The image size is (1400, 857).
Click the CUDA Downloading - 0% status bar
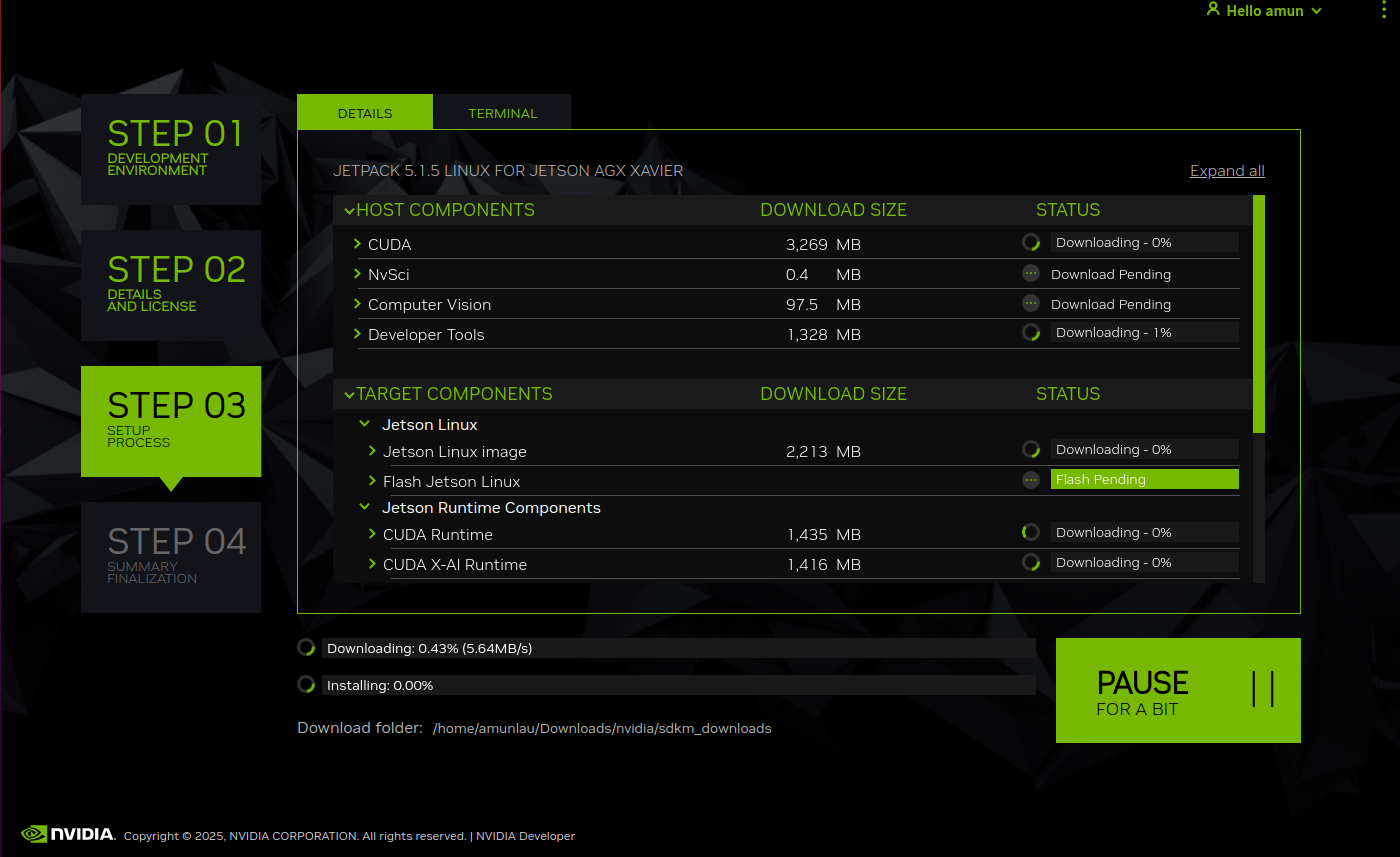click(x=1145, y=242)
